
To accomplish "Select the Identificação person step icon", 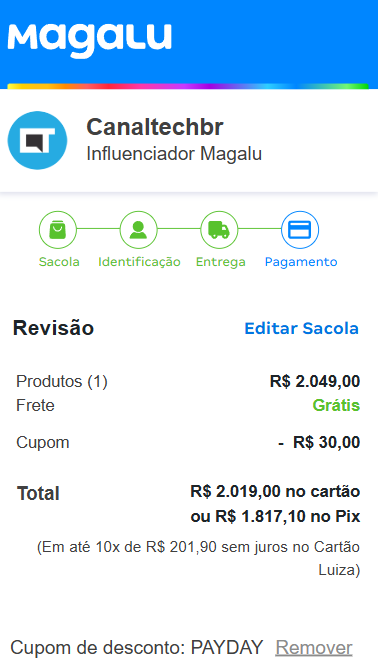I will pyautogui.click(x=138, y=230).
